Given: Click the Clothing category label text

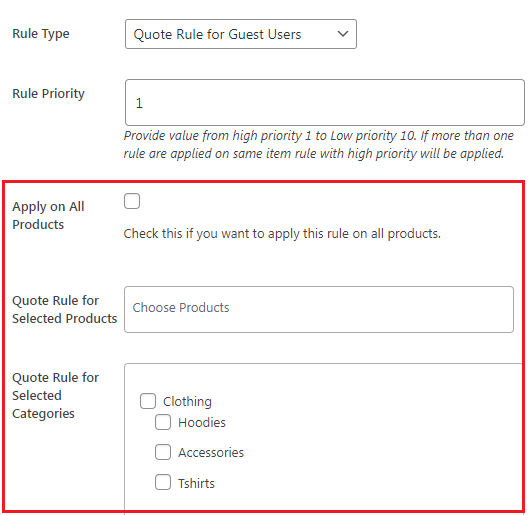Looking at the screenshot, I should (187, 402).
